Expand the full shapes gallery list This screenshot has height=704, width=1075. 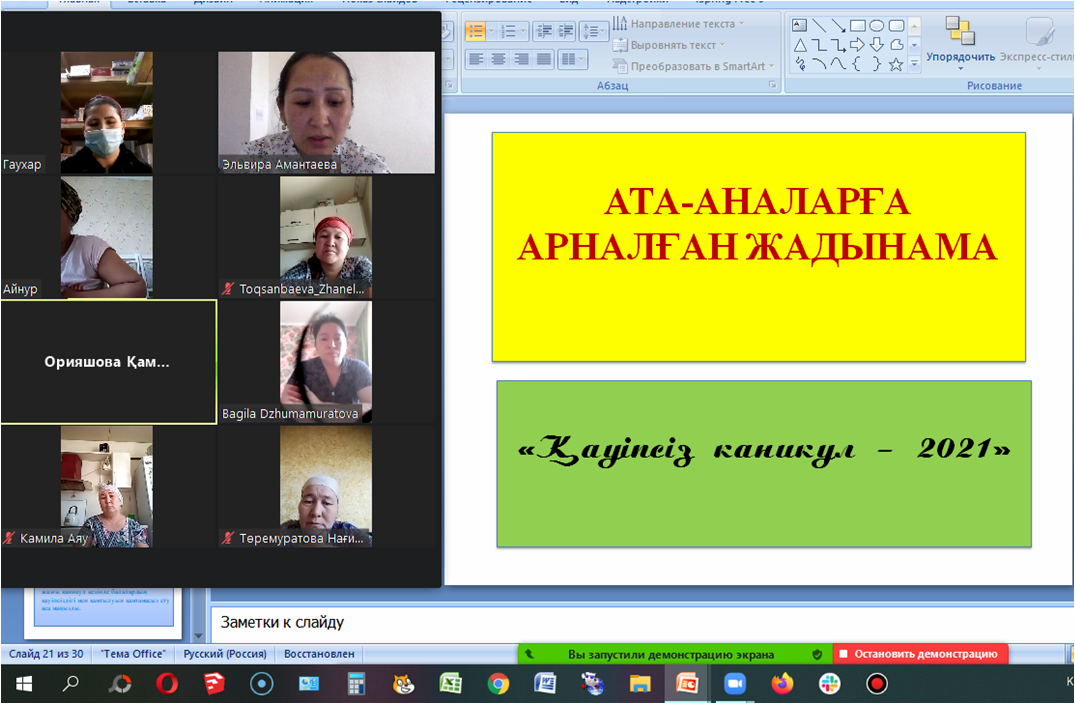click(x=914, y=64)
